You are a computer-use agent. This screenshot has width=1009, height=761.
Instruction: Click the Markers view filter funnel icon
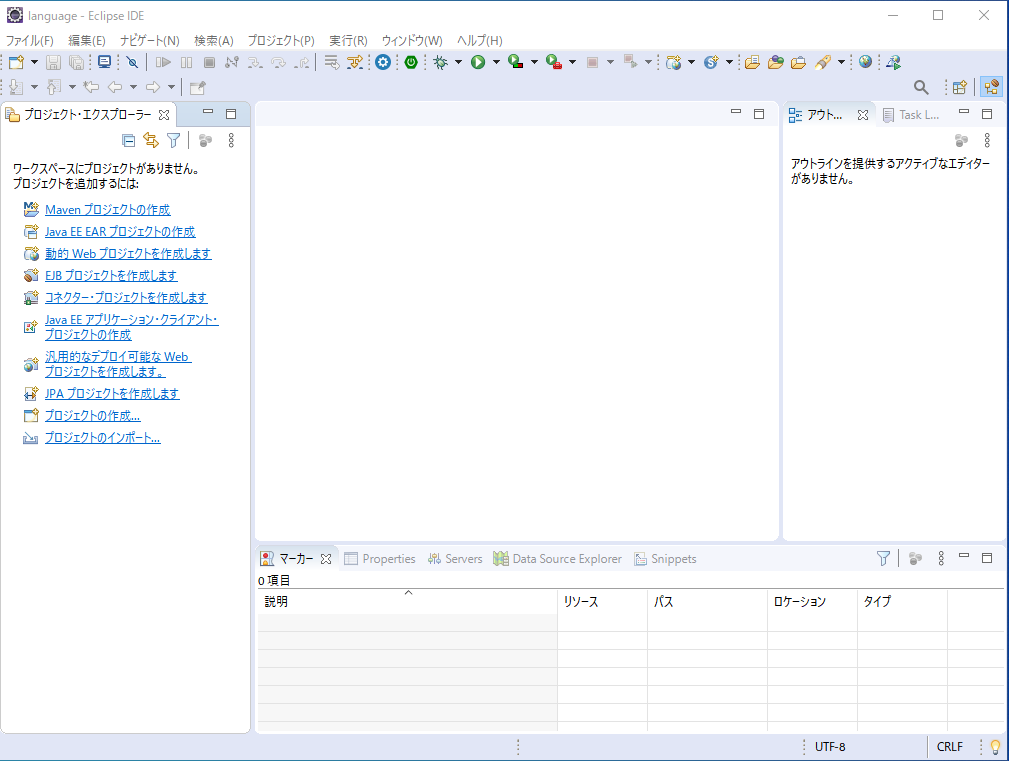tap(884, 558)
